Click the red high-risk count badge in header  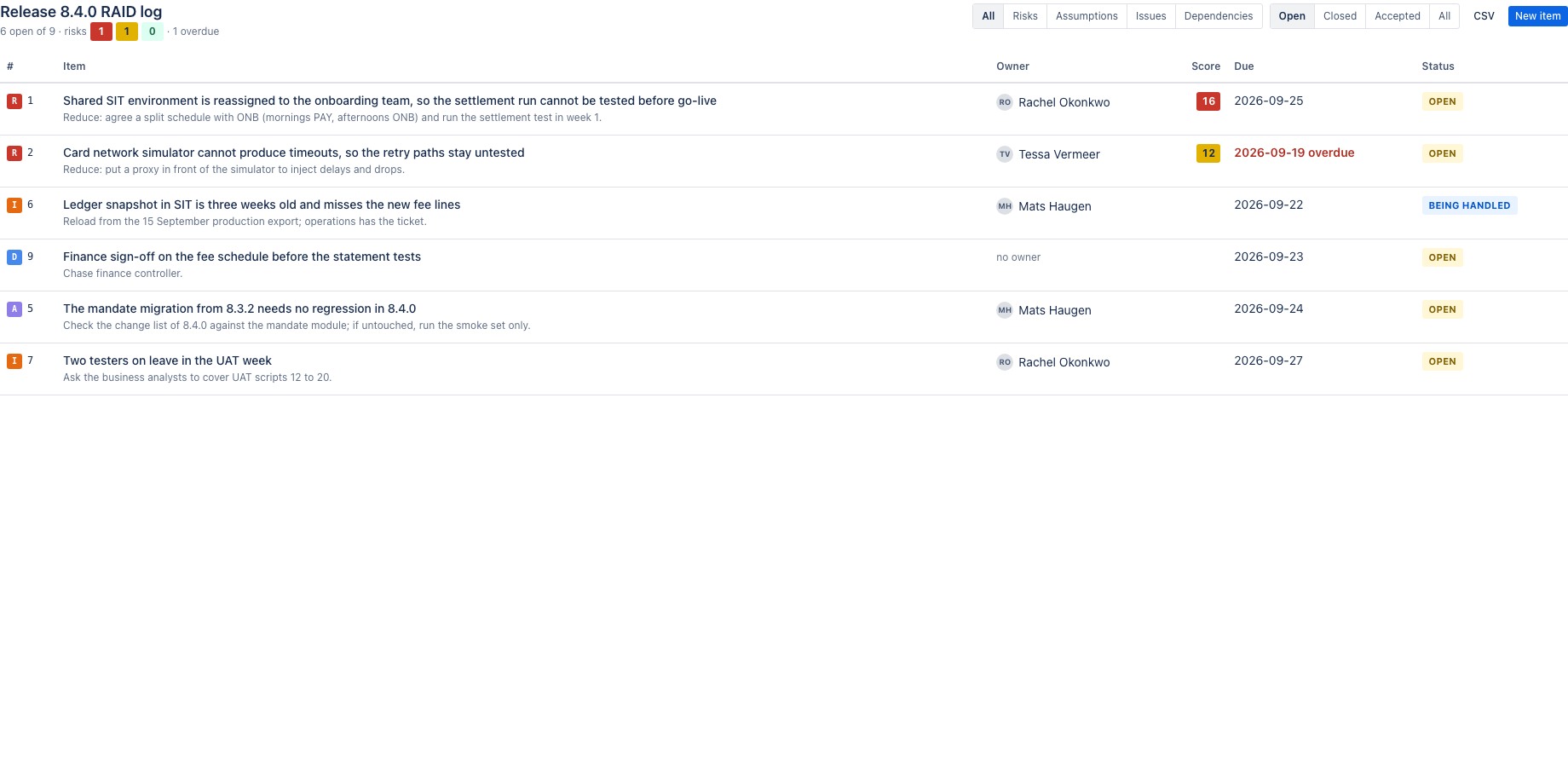tap(101, 32)
